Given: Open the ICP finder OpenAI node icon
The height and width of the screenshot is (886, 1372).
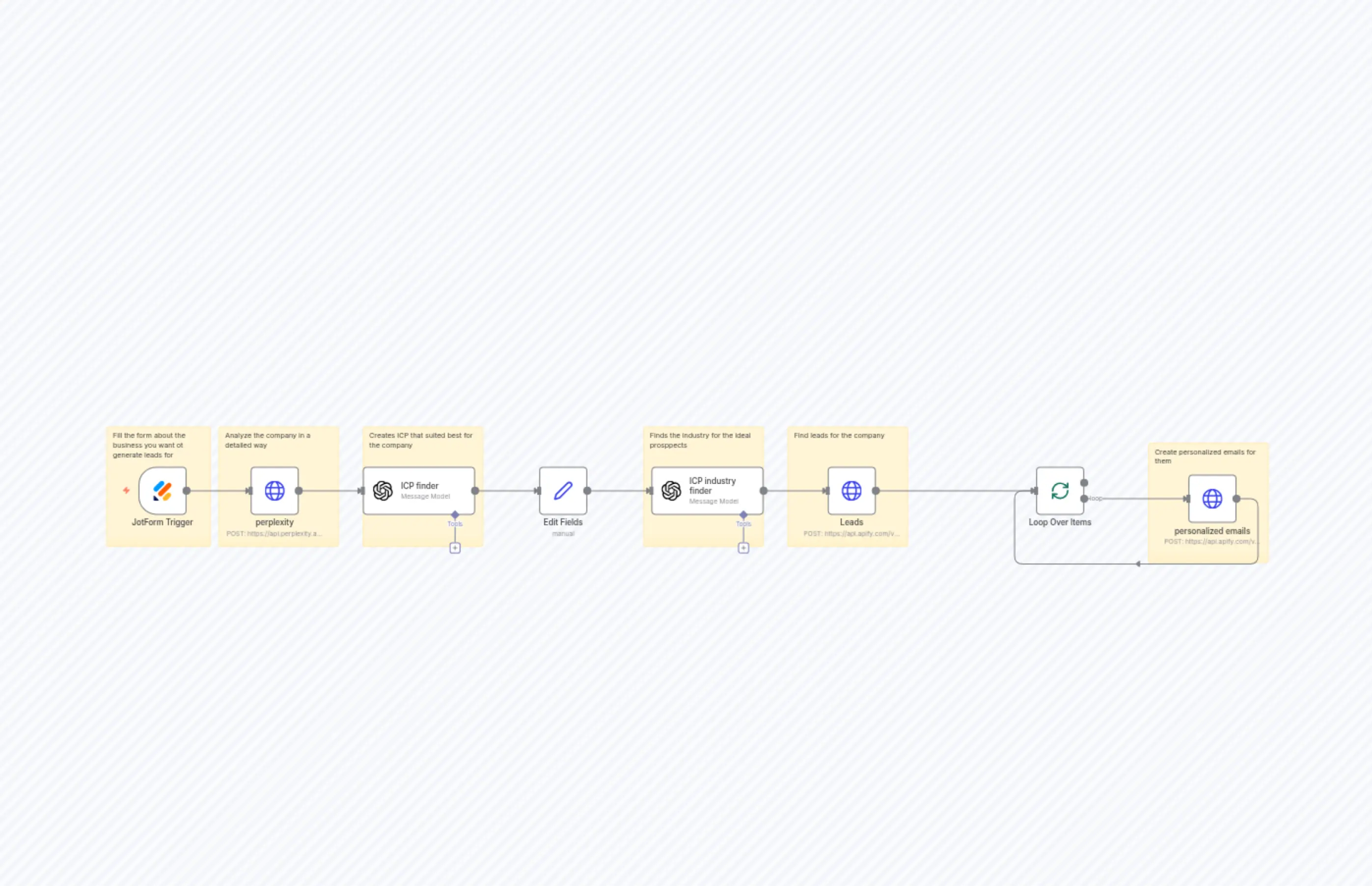Looking at the screenshot, I should point(382,491).
